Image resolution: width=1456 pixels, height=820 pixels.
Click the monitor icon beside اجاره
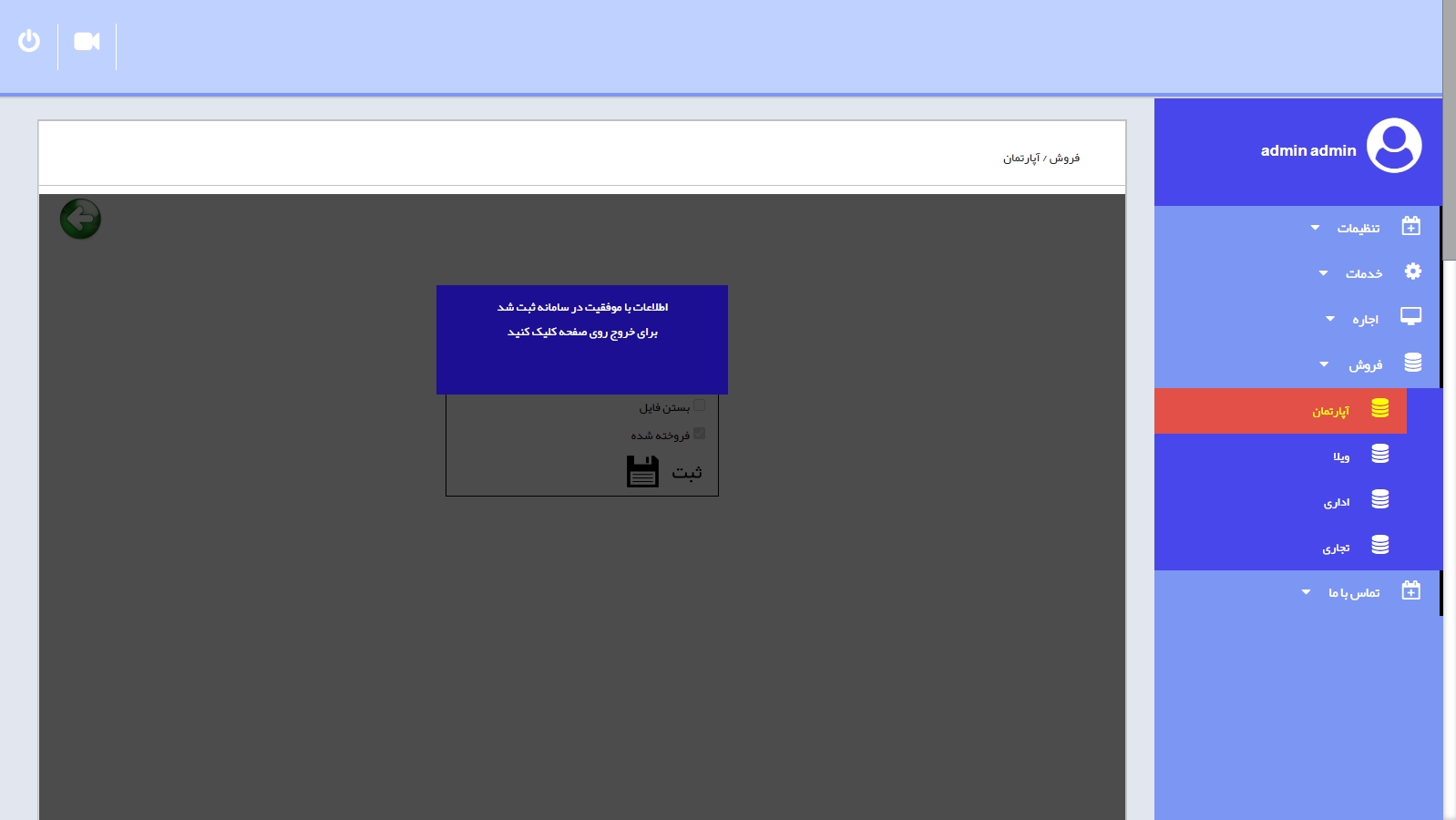[1410, 317]
